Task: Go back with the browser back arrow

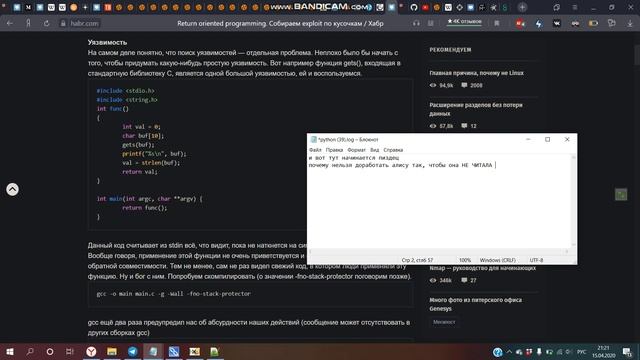Action: tap(10, 23)
